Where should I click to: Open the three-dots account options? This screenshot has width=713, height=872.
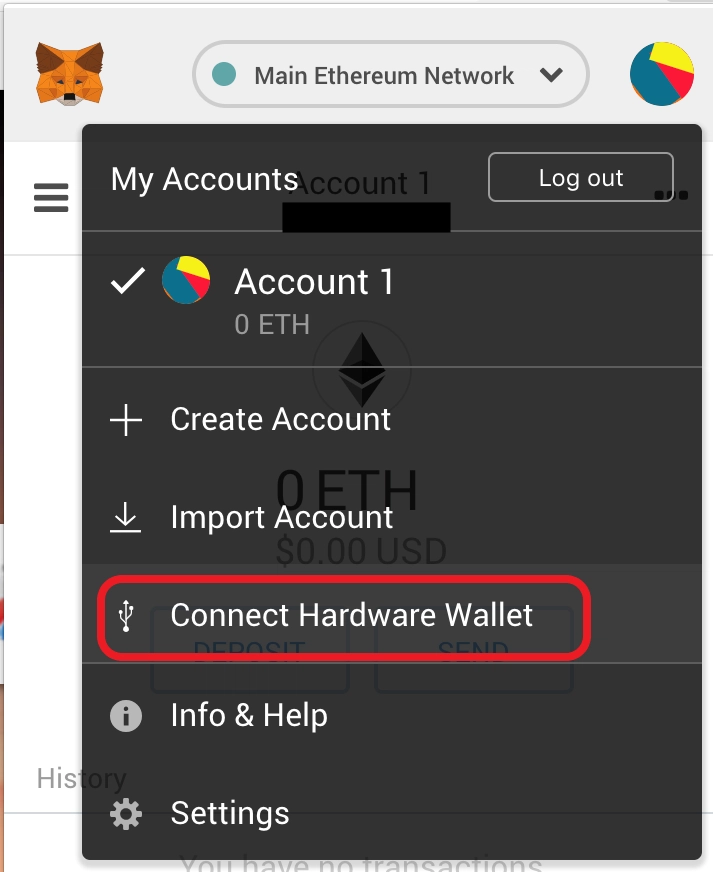(671, 195)
